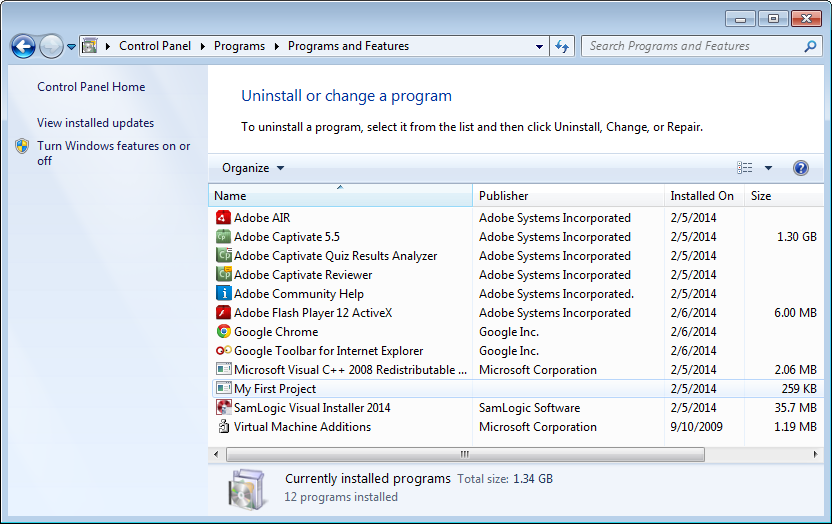
Task: Click the Adobe Captivate Reviewer icon
Action: tap(223, 275)
